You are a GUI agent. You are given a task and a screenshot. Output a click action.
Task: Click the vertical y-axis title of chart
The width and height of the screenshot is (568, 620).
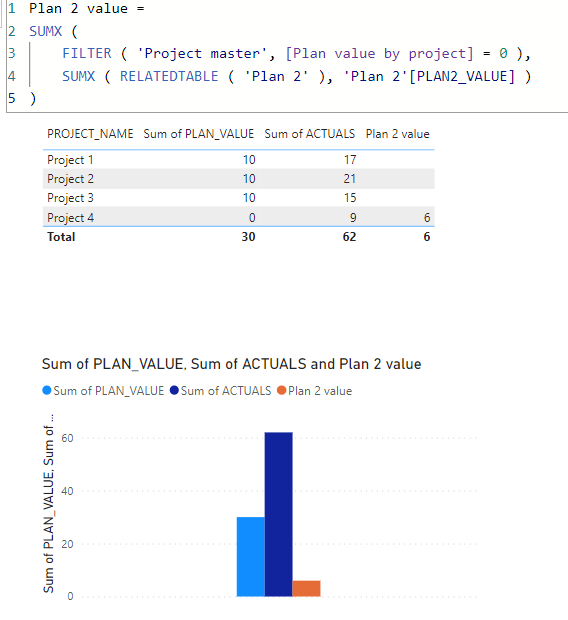(49, 503)
